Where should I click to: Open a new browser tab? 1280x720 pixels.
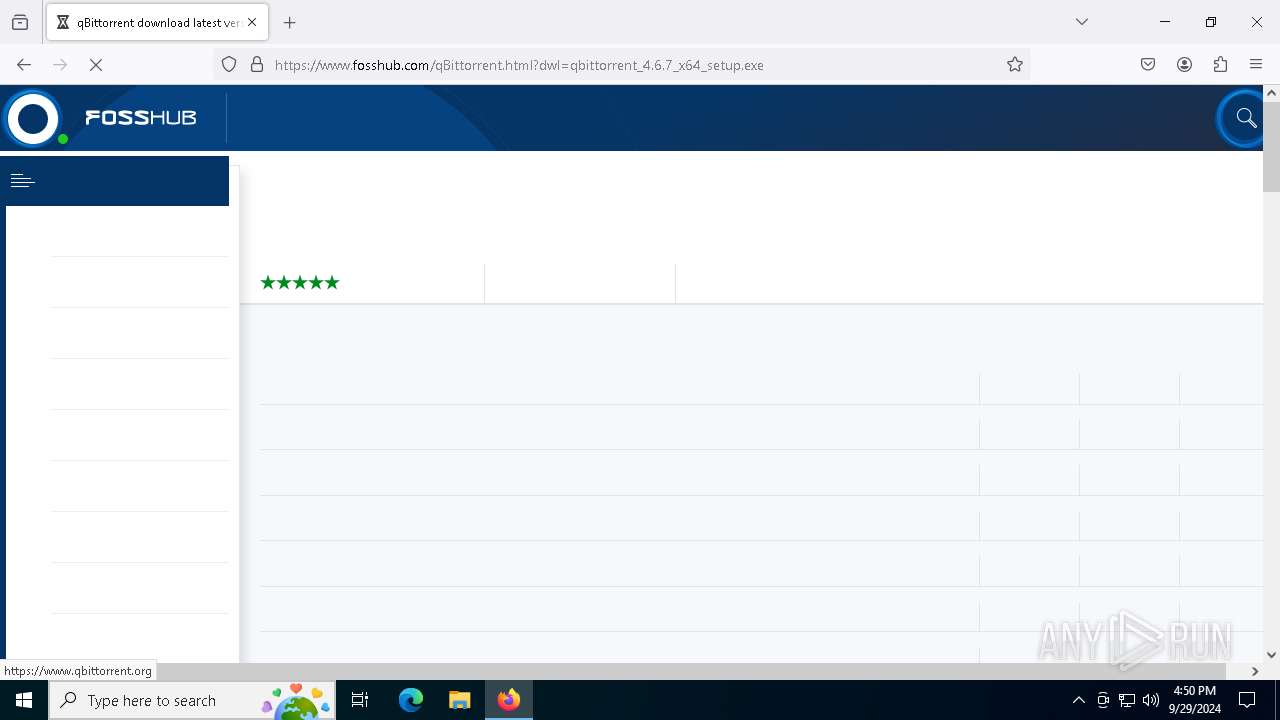(x=290, y=22)
